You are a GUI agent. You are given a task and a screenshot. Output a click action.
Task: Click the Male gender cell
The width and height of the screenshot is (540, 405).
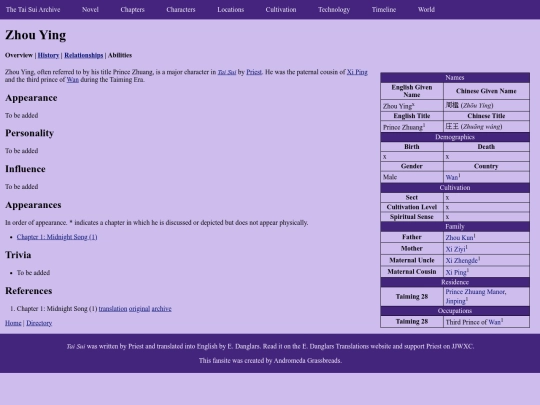coord(412,177)
